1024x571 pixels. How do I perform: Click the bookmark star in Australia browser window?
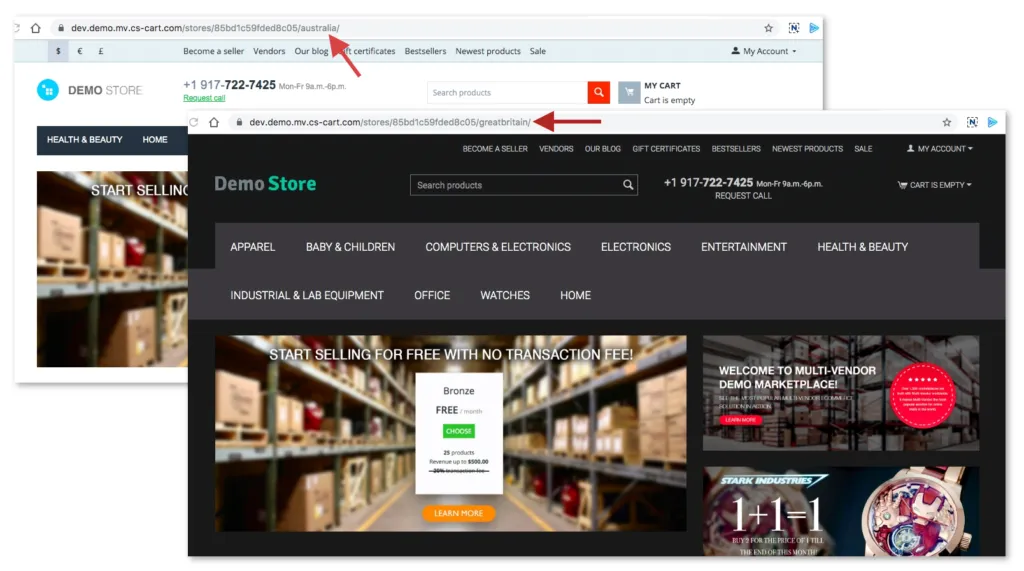[x=769, y=28]
